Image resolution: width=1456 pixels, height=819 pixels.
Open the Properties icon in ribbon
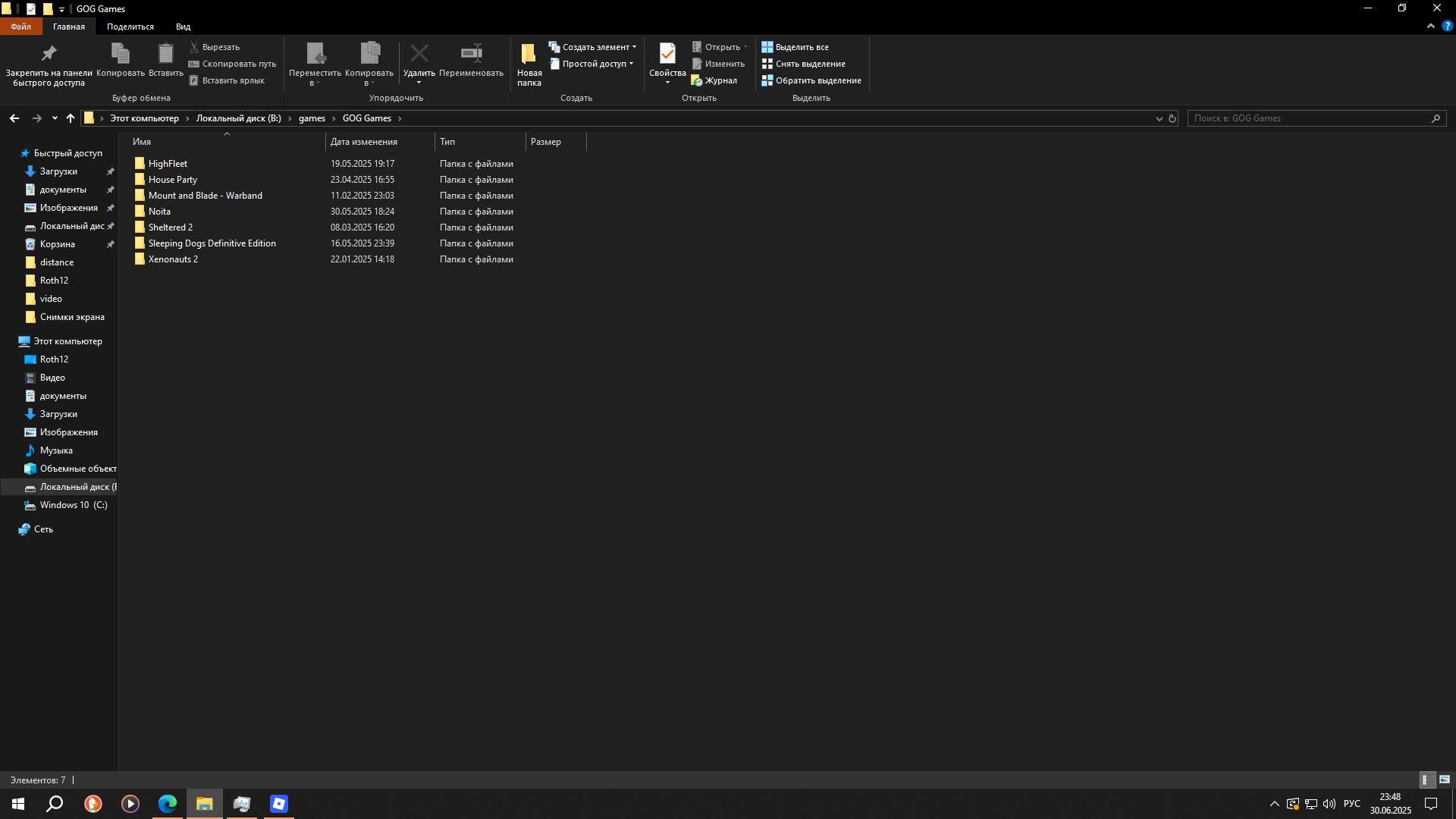(x=667, y=54)
